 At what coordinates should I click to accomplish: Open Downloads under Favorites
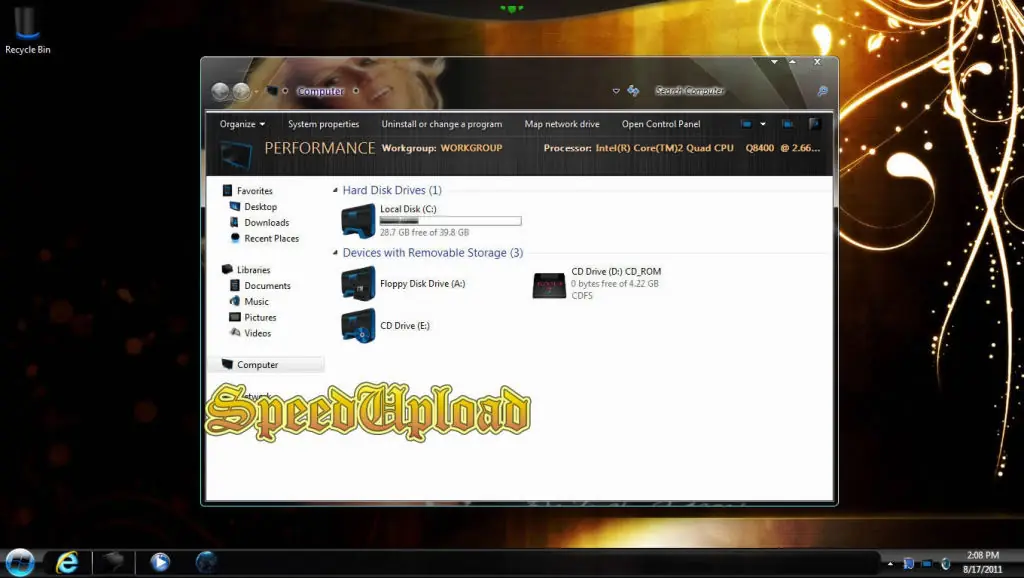(266, 223)
